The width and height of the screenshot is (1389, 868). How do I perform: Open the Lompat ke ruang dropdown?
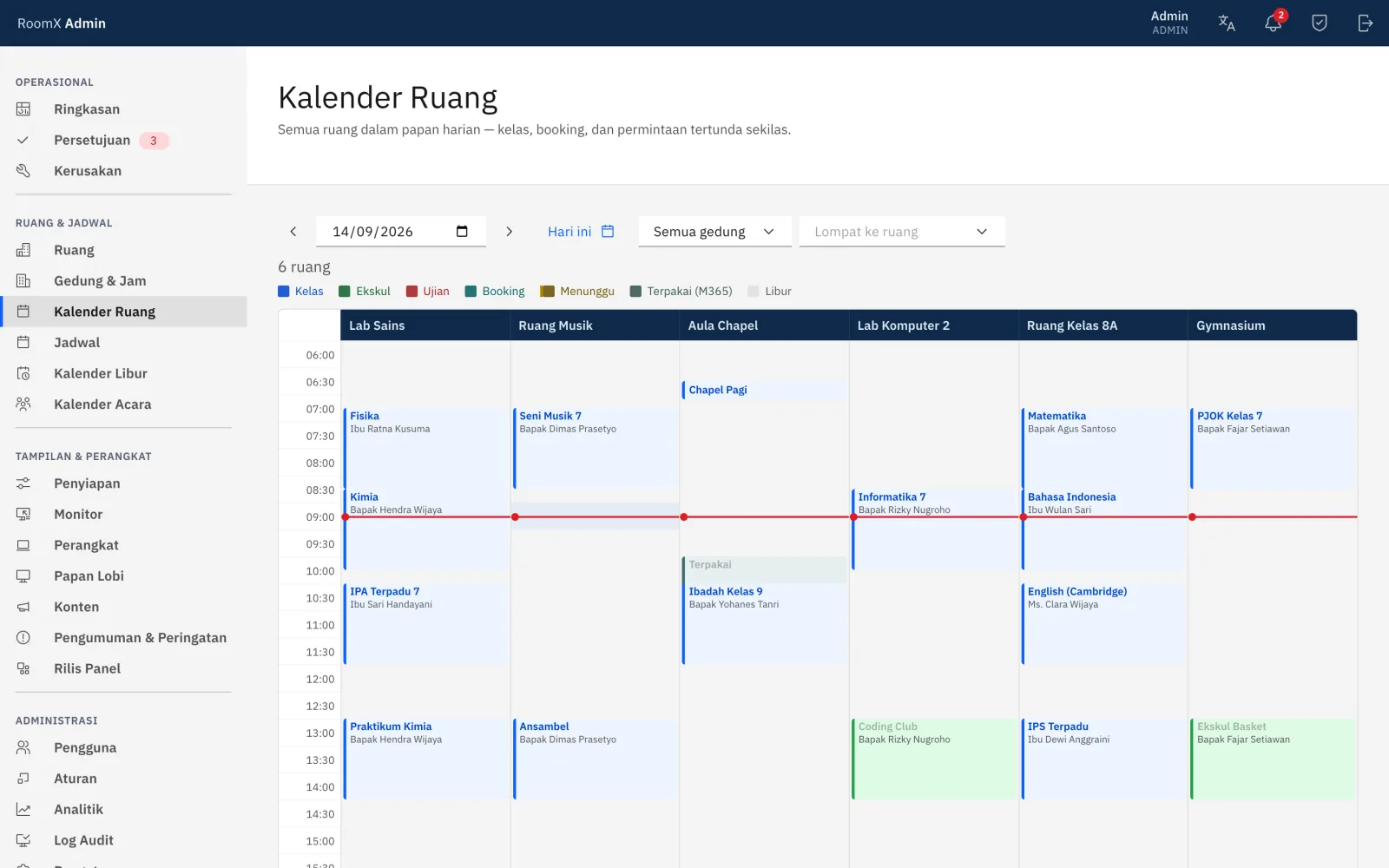click(902, 232)
